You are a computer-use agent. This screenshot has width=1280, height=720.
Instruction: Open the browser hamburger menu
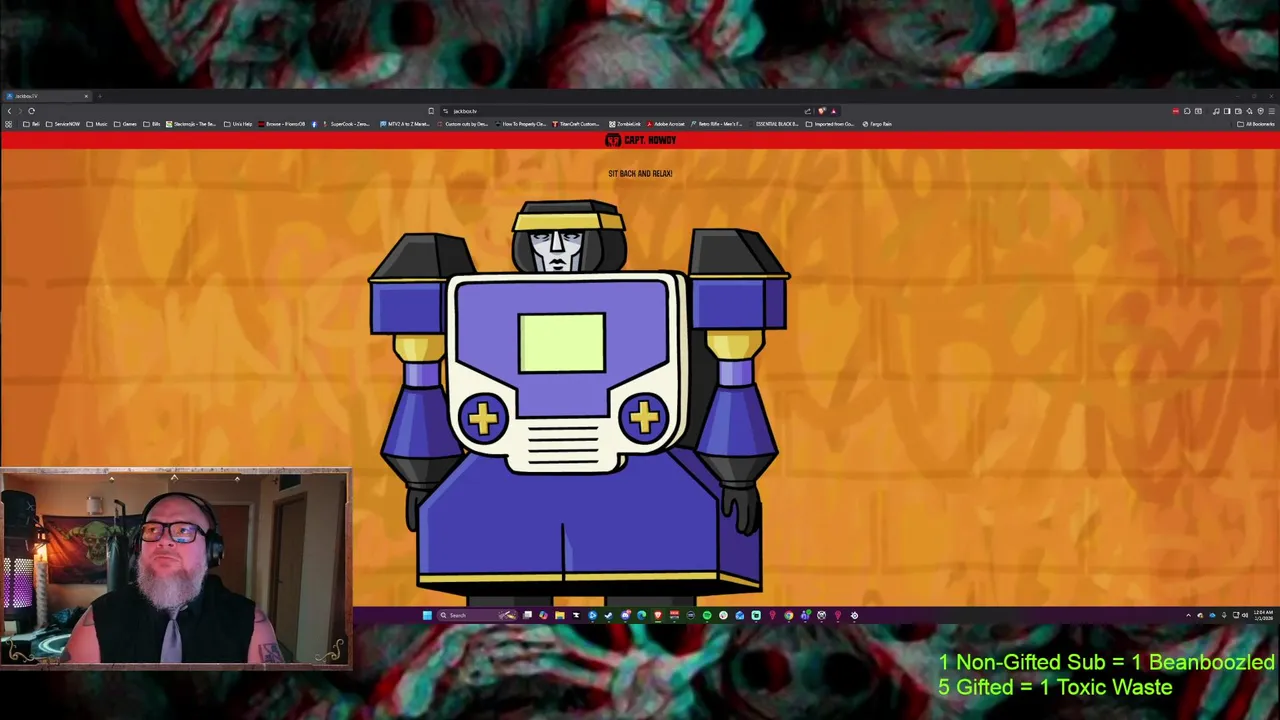tap(1271, 111)
